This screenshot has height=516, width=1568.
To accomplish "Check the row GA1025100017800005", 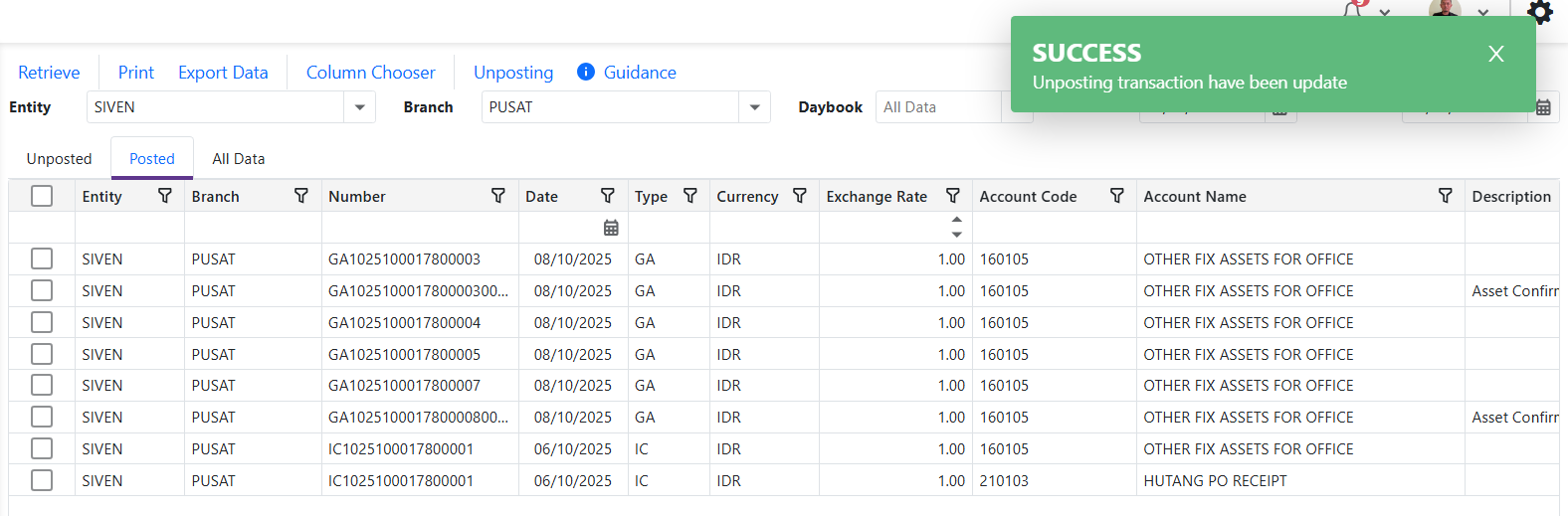I will 42,354.
